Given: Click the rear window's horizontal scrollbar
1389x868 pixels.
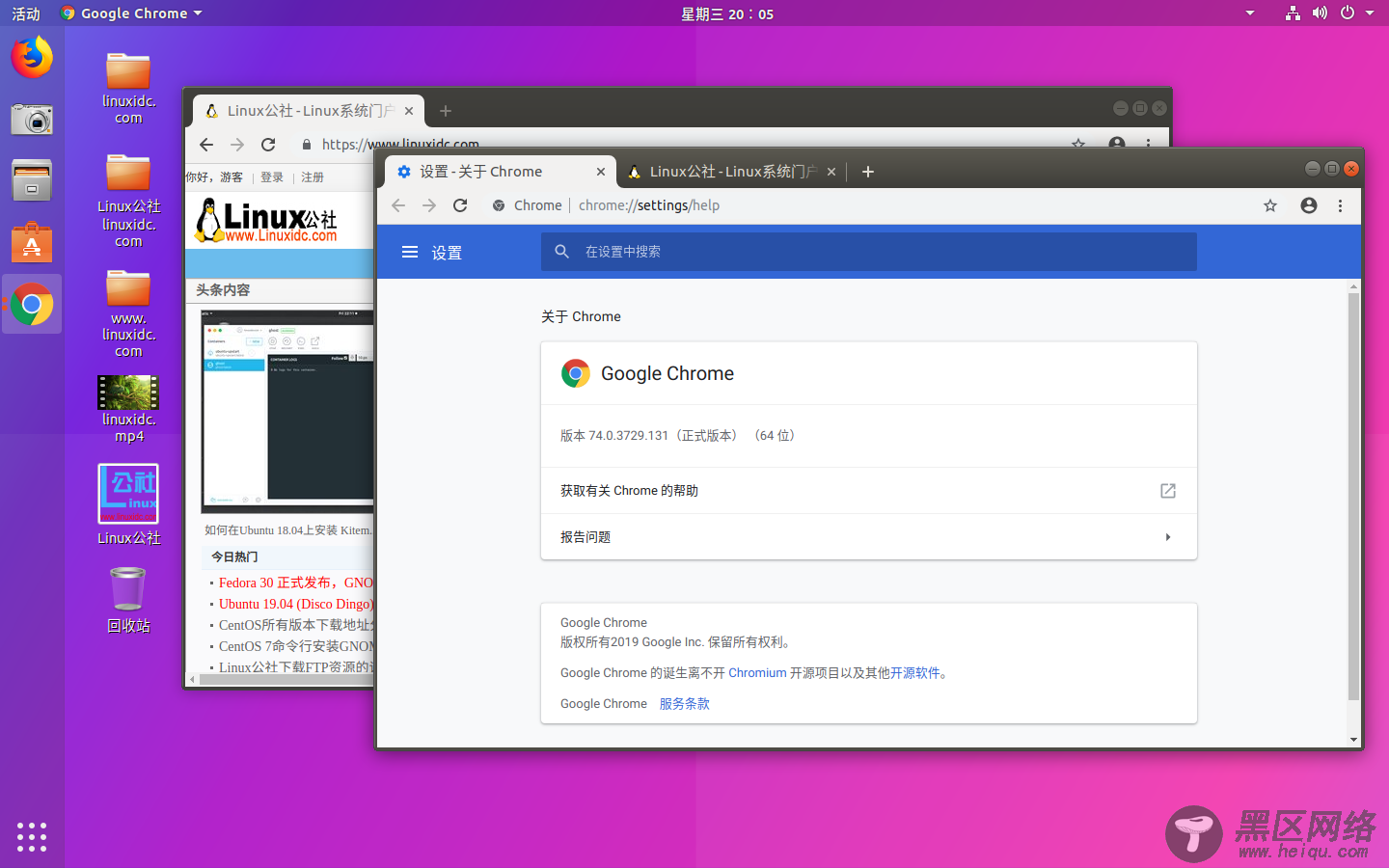Looking at the screenshot, I should (286, 679).
